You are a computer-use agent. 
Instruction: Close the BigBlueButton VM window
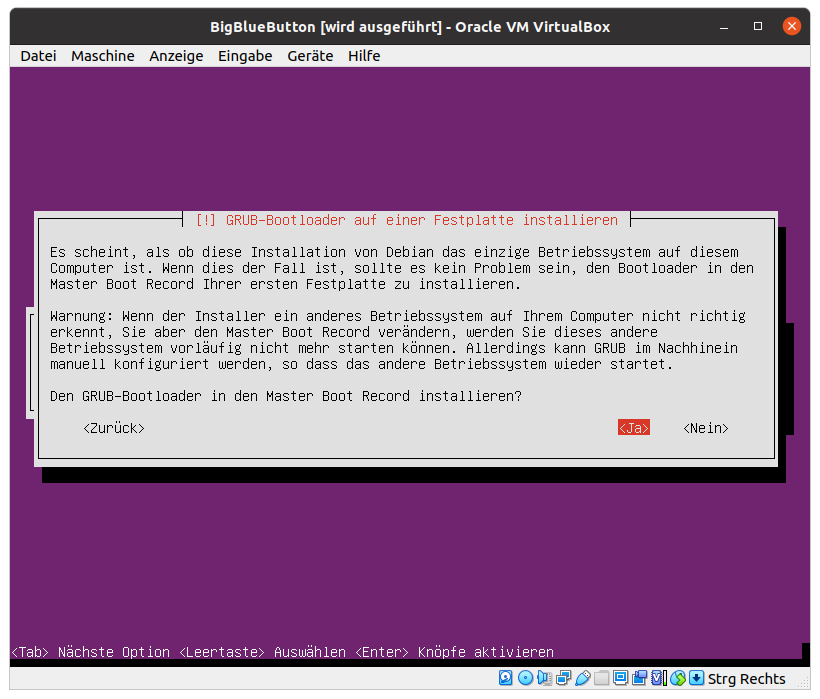(792, 26)
